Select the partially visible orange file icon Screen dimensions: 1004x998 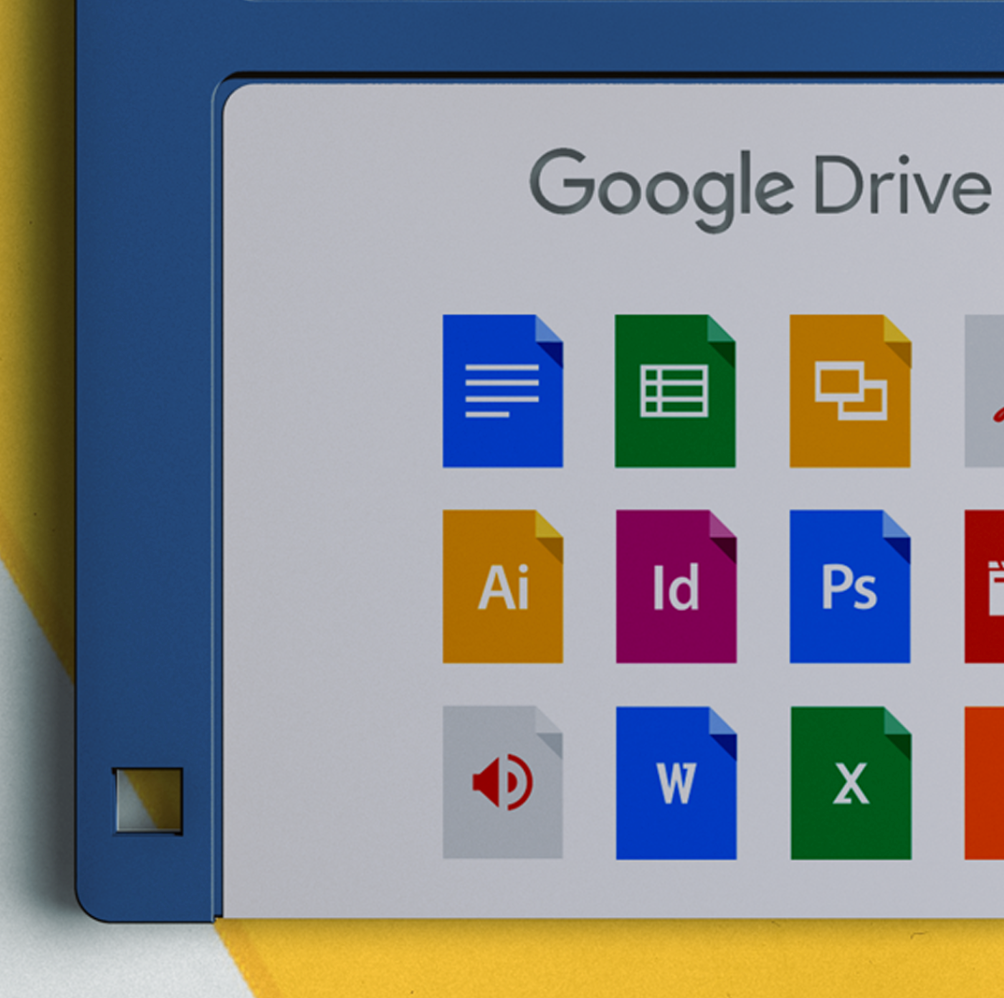coord(985,783)
